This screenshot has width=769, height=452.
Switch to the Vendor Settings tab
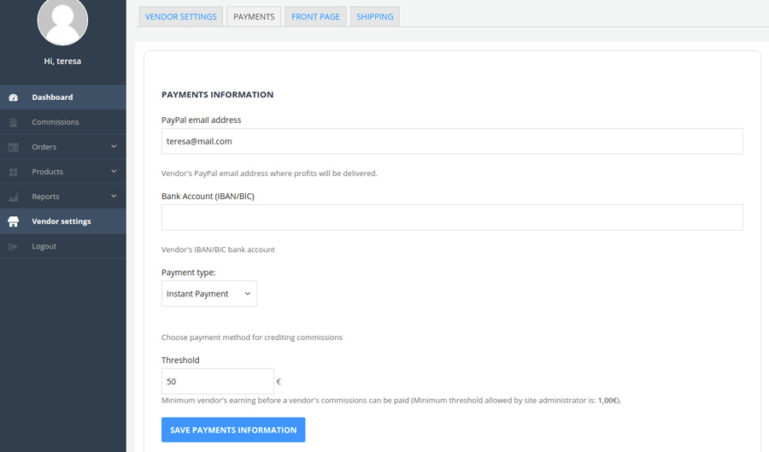tap(180, 17)
